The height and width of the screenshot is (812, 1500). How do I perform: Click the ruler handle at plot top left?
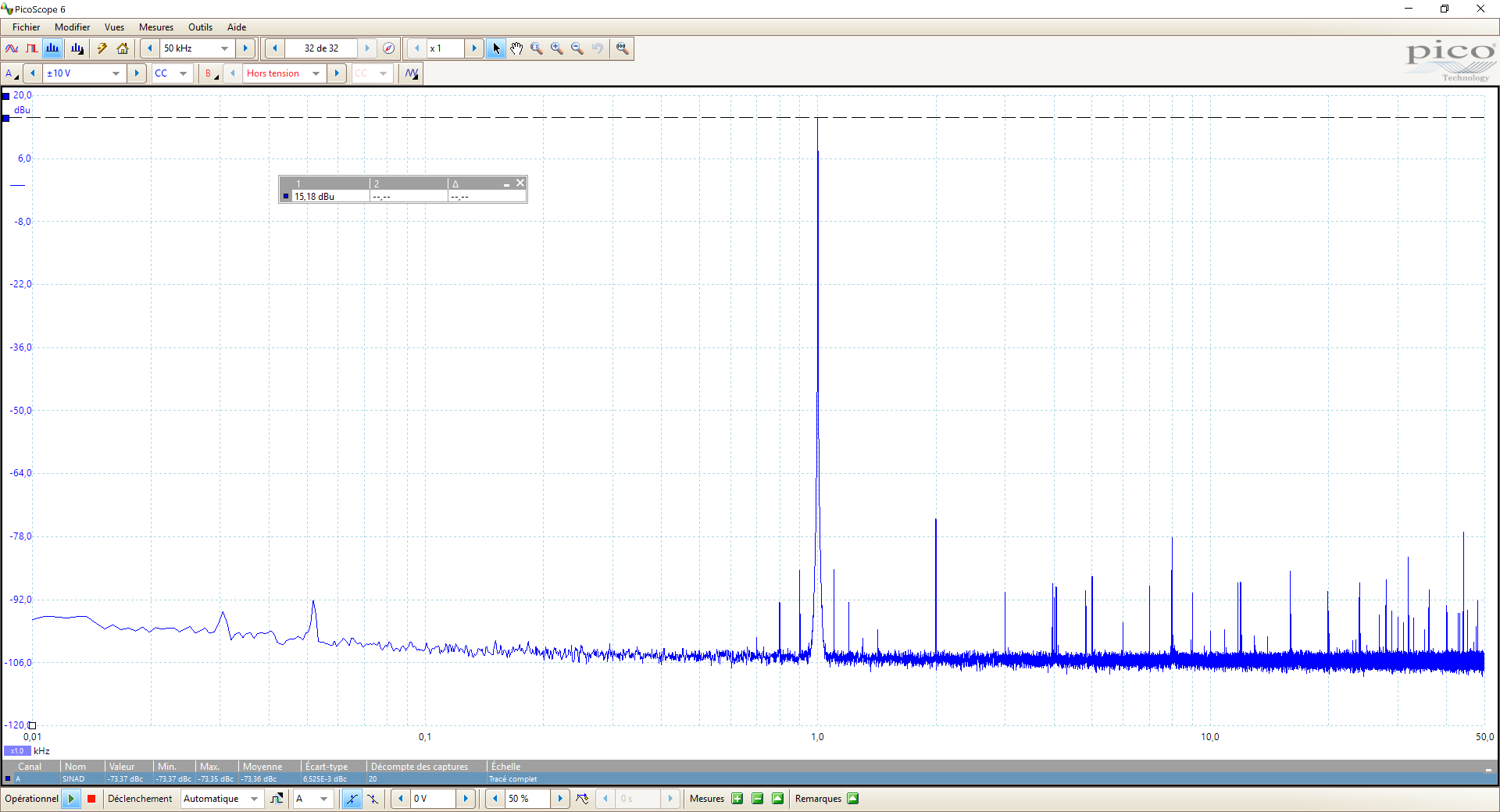[x=5, y=96]
